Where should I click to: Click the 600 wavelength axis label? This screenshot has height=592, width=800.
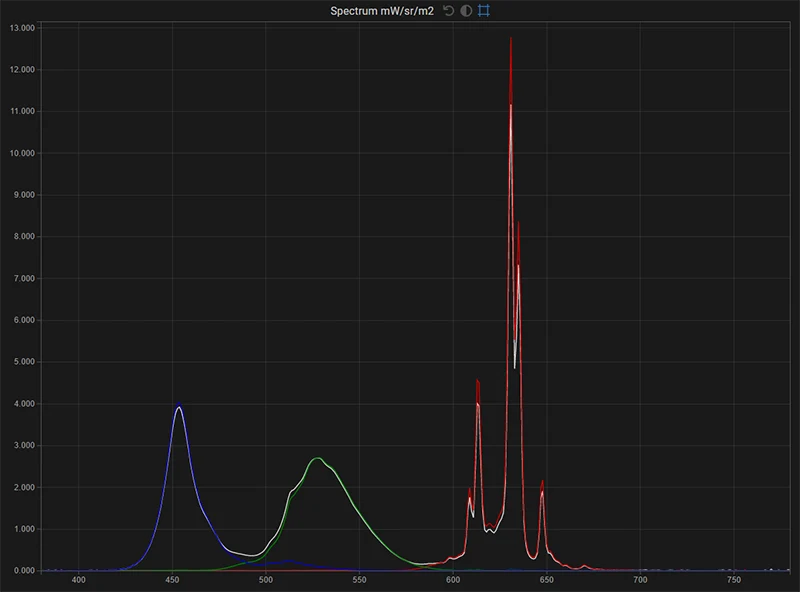(x=453, y=580)
